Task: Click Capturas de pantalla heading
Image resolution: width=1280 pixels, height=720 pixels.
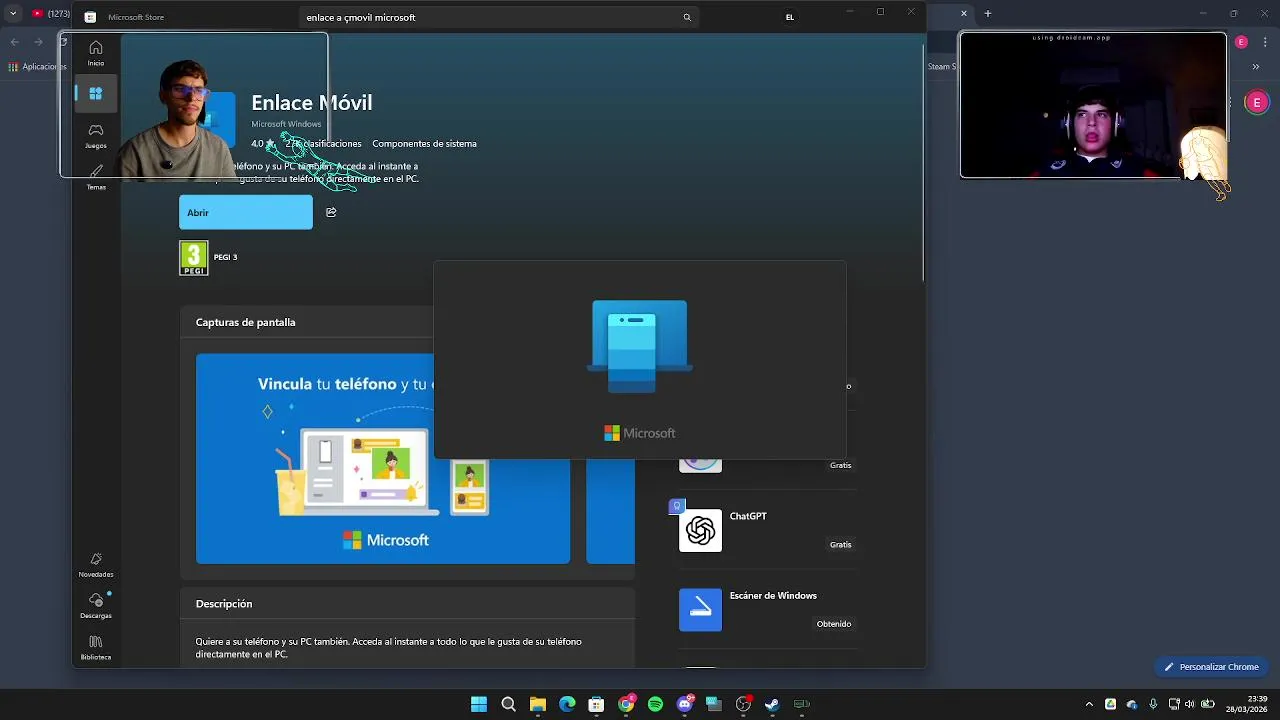Action: click(x=245, y=322)
